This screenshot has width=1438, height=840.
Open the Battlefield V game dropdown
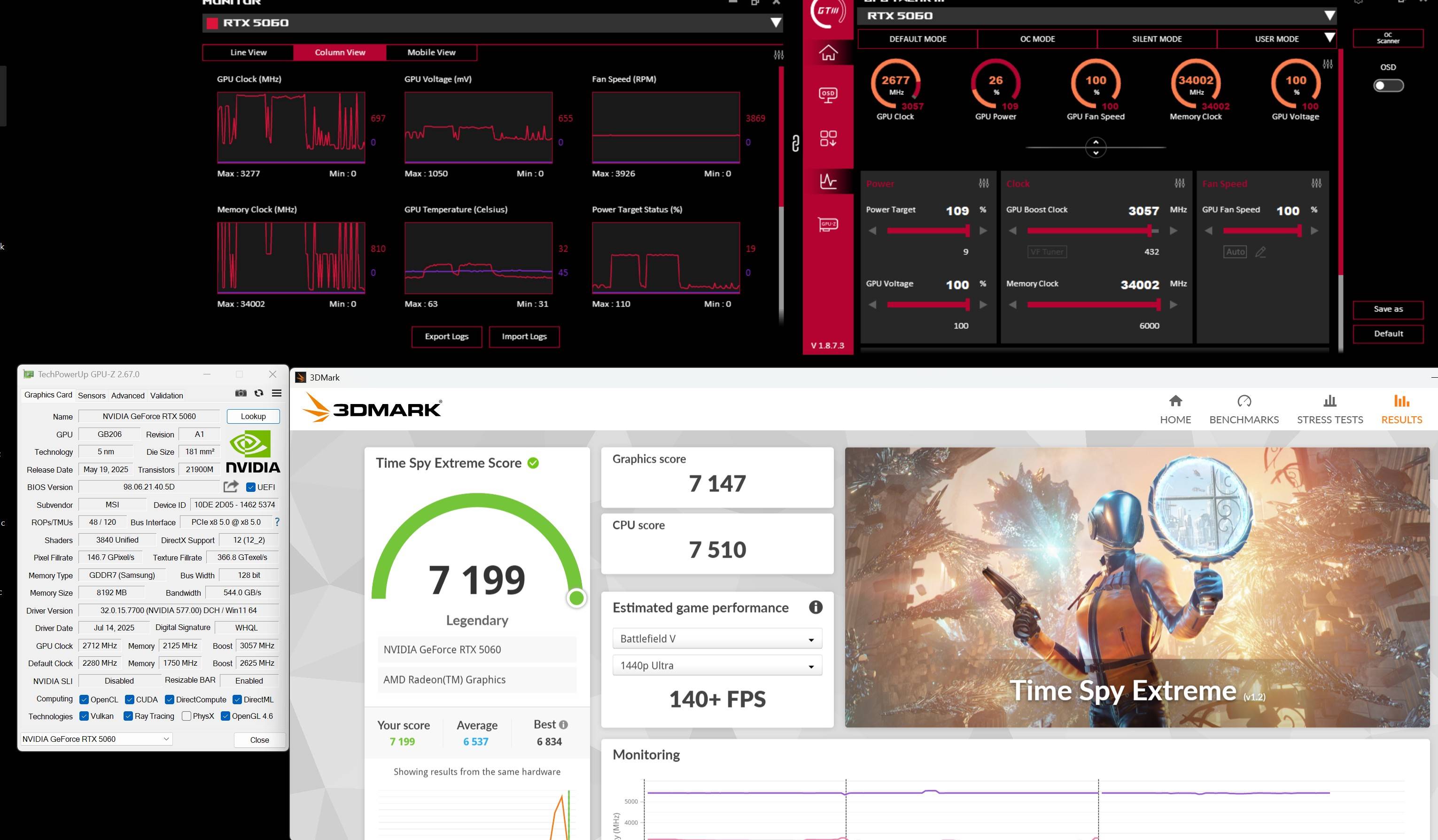click(717, 638)
